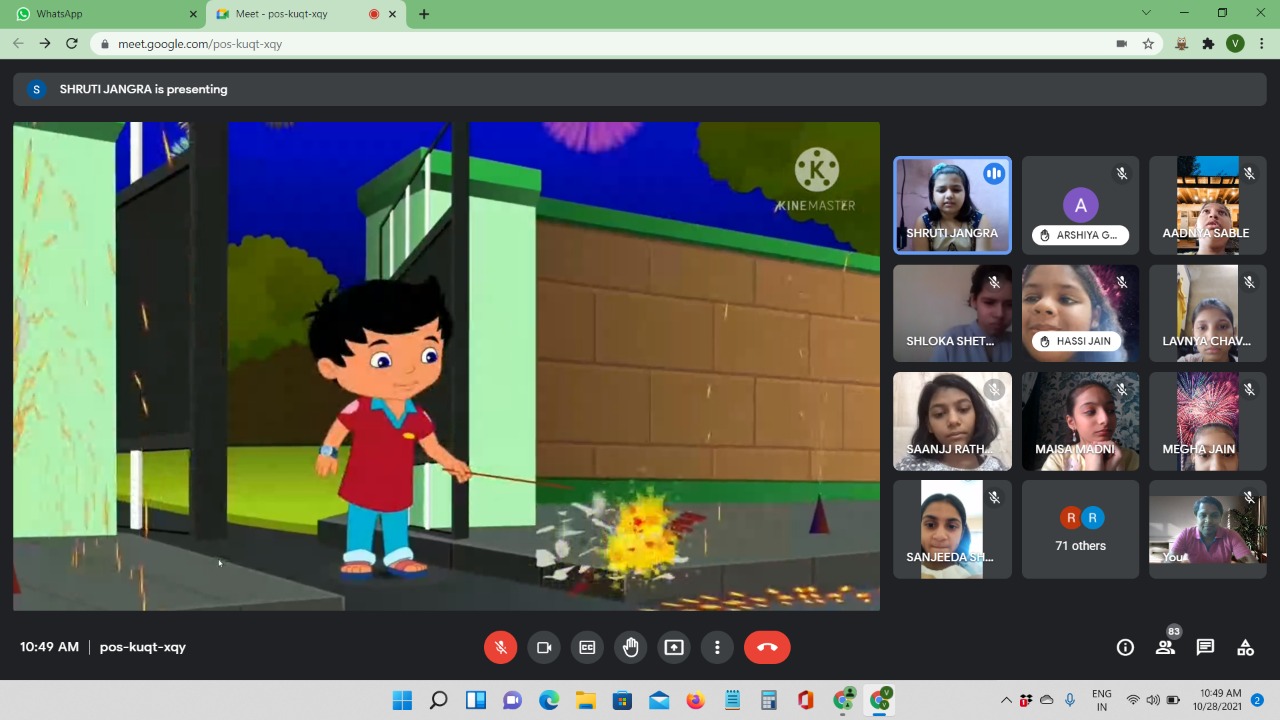1280x720 pixels.
Task: Open the notification badge showing 2
Action: (x=1257, y=700)
